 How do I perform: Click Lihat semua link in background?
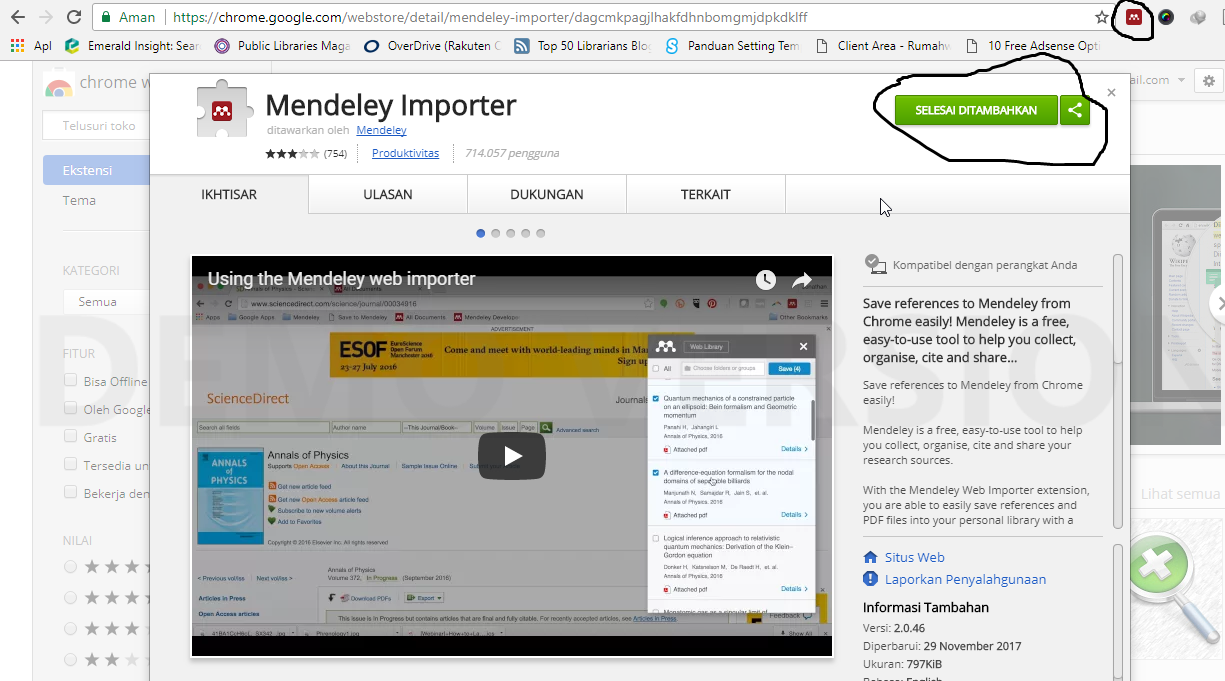pos(1178,494)
